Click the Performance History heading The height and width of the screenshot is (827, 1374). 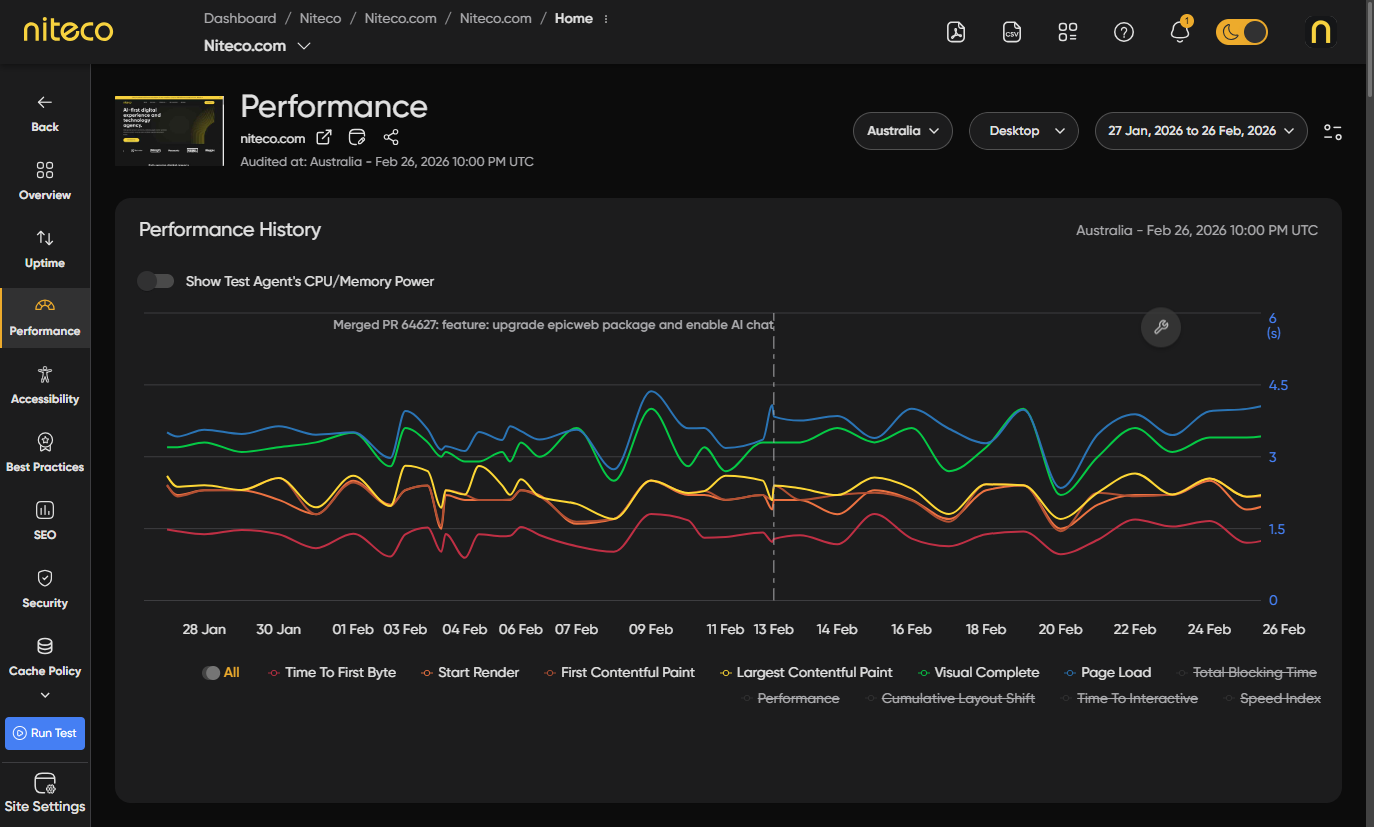pos(230,230)
